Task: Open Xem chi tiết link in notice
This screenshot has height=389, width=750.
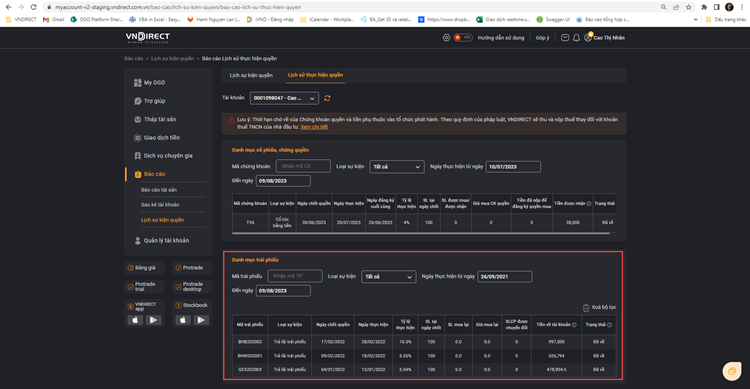Action: 314,127
